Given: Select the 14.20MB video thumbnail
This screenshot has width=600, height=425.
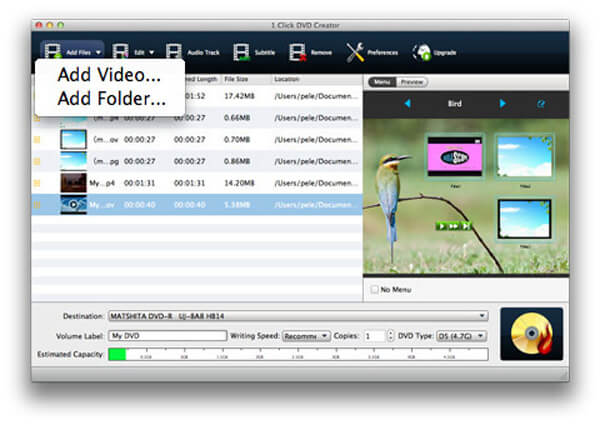Looking at the screenshot, I should 73,183.
